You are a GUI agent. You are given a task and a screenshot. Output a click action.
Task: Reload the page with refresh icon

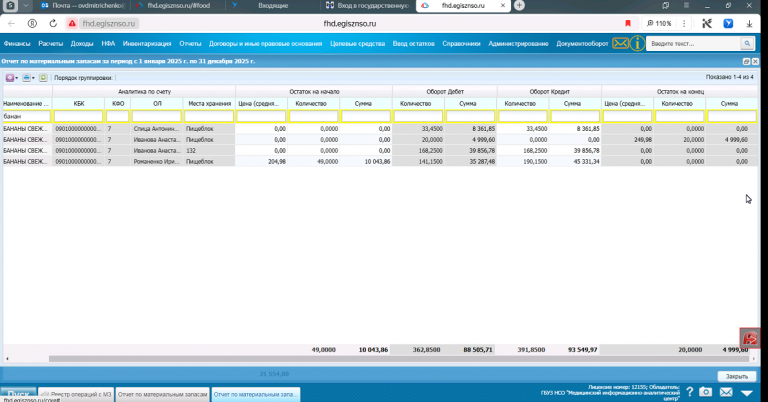tap(53, 24)
